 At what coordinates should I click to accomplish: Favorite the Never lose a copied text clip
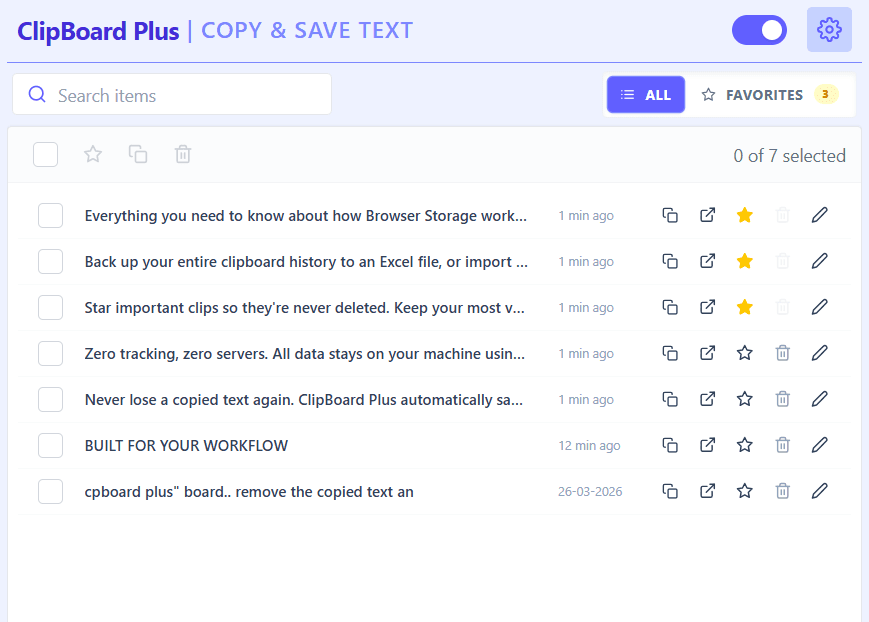coord(744,399)
